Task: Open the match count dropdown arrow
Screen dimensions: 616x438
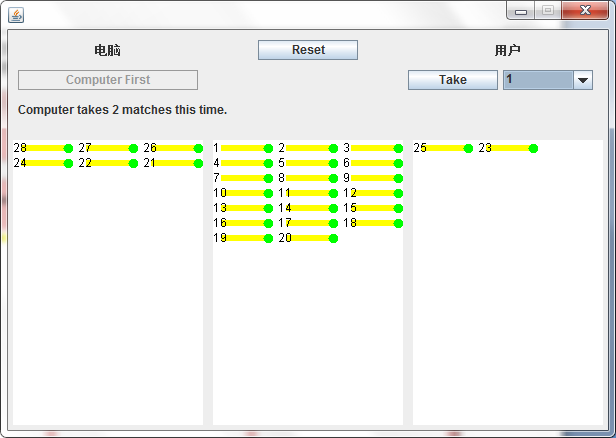Action: [x=583, y=80]
